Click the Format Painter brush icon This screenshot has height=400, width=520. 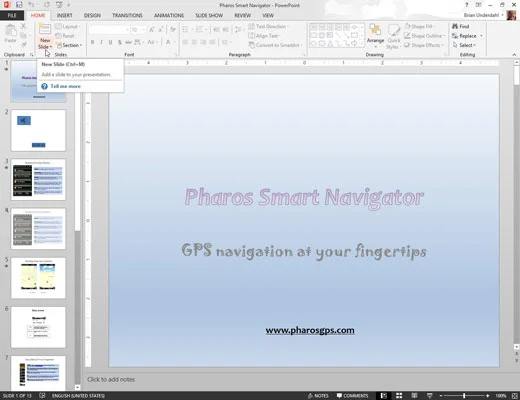[x=23, y=44]
